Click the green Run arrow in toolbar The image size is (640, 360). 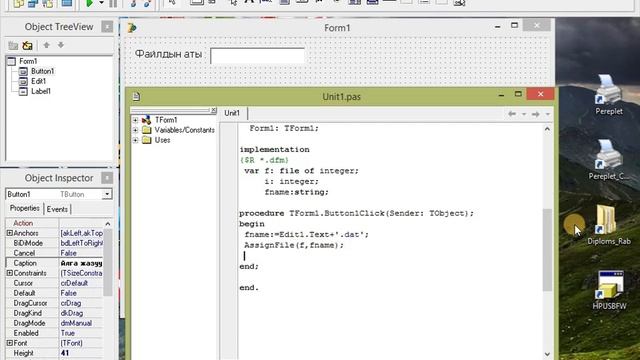click(x=89, y=3)
